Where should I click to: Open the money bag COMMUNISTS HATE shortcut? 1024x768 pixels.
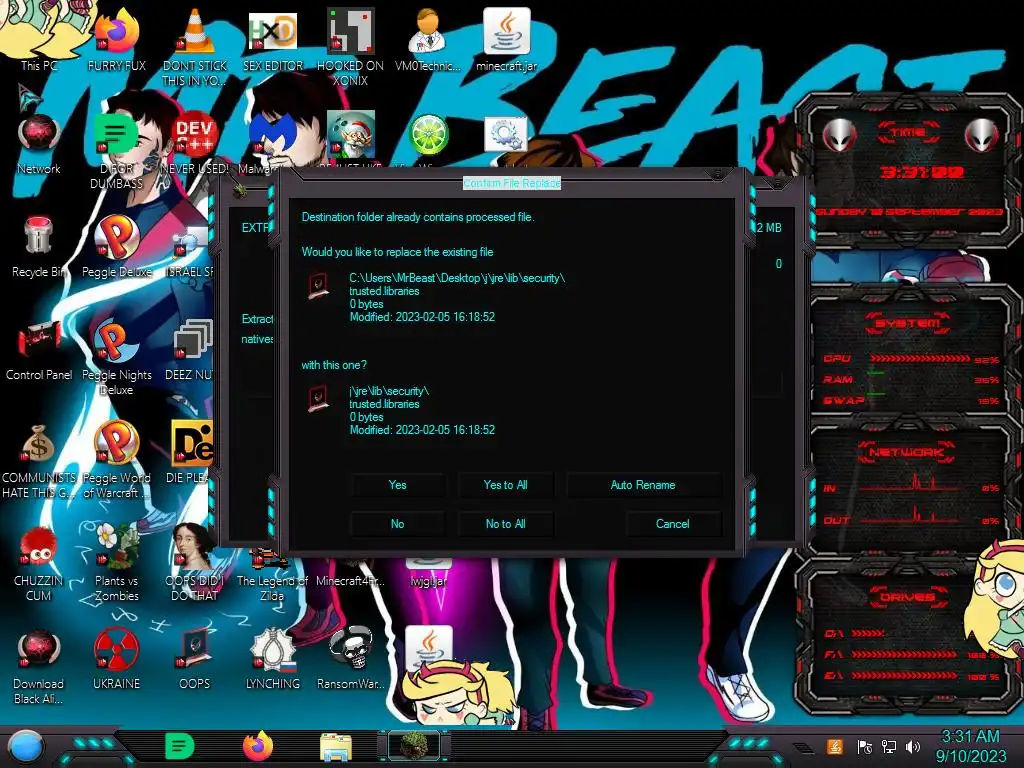pyautogui.click(x=39, y=460)
